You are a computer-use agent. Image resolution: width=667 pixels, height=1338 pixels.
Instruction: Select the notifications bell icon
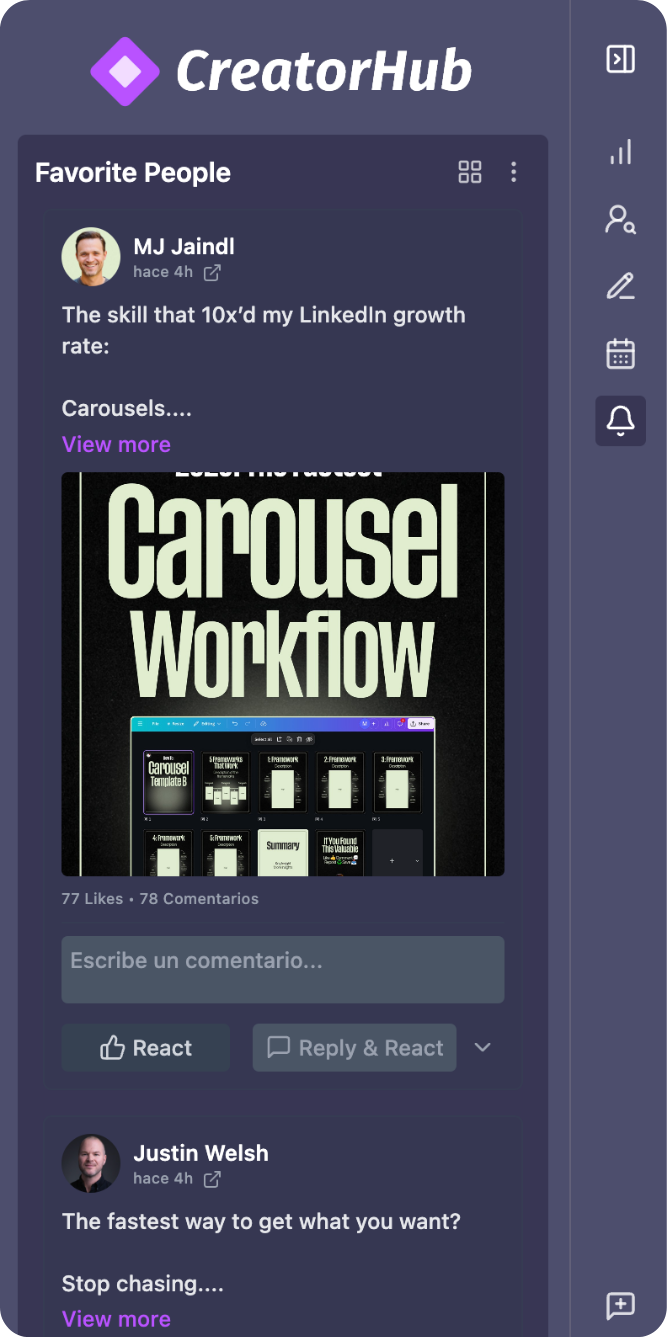[x=620, y=421]
